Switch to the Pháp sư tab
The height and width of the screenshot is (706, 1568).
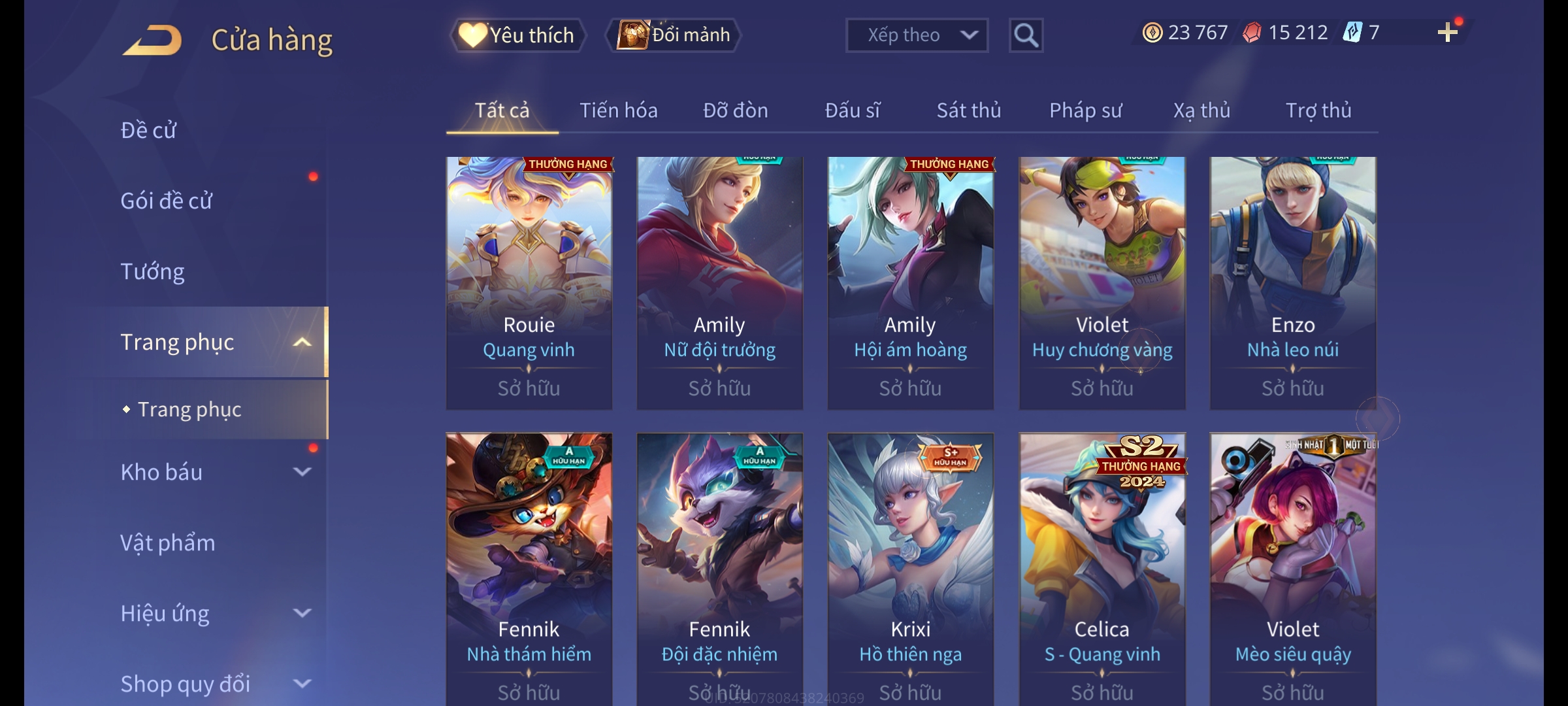pos(1085,110)
